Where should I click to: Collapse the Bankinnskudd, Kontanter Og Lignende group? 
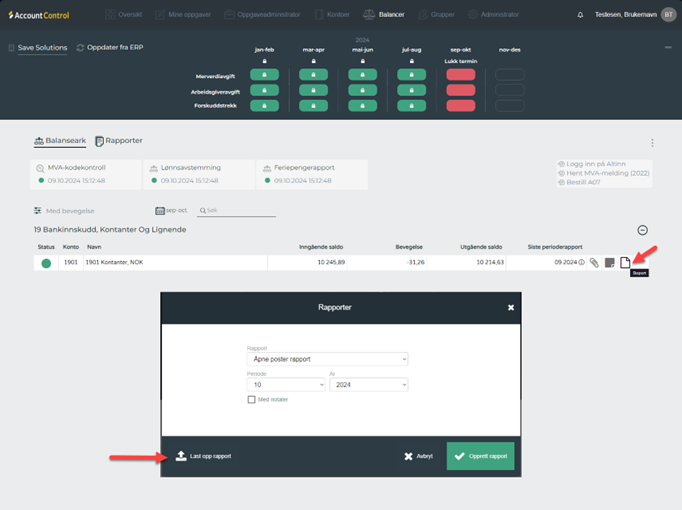pos(642,230)
